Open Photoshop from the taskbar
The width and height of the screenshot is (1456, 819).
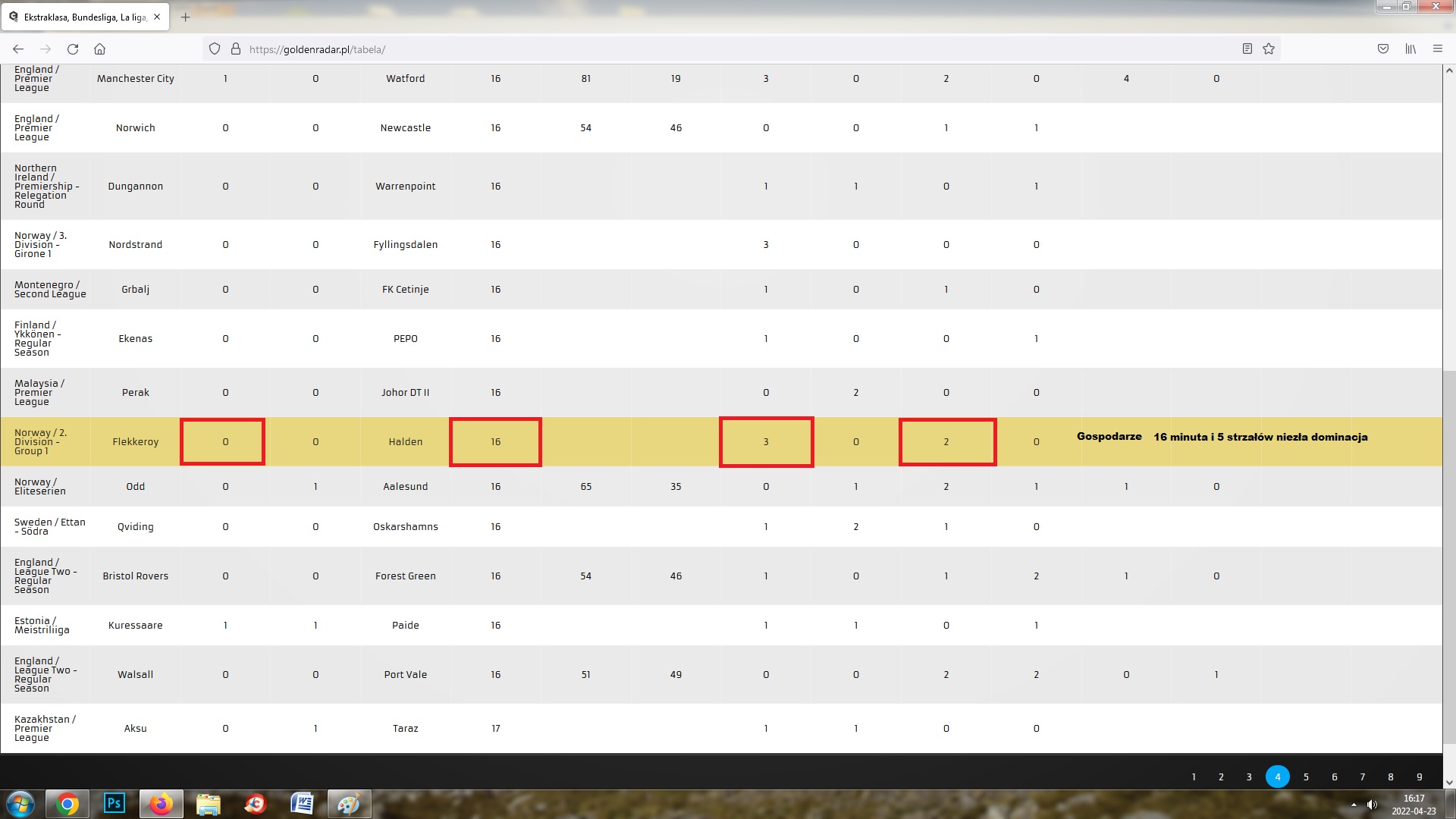[115, 803]
